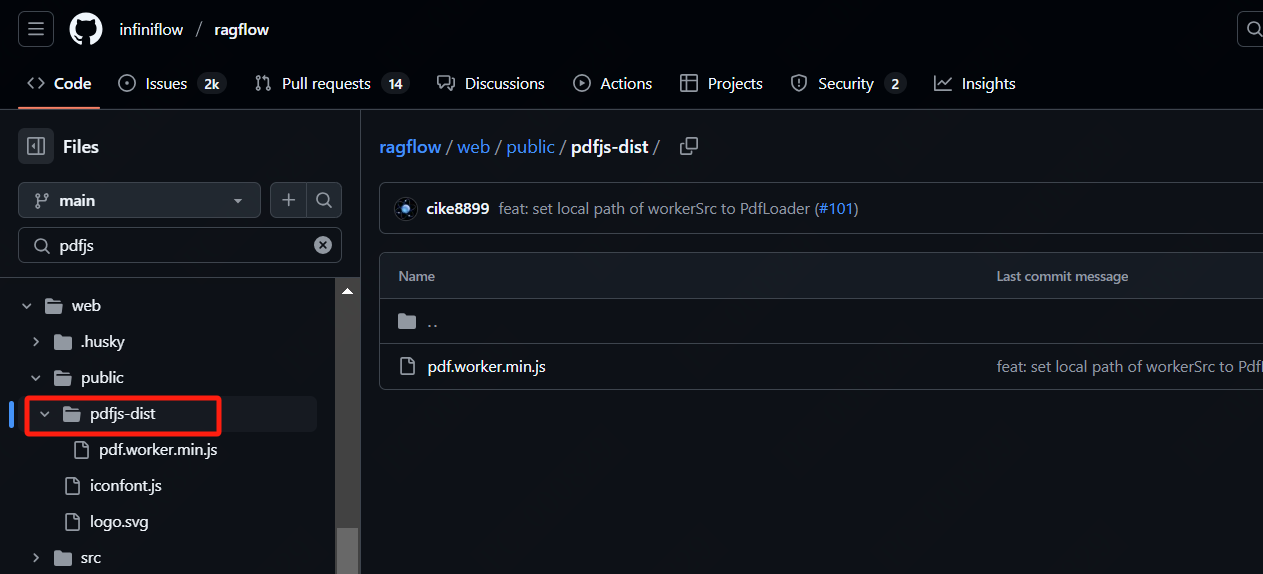Open the Pull requests tab
This screenshot has width=1263, height=574.
click(x=331, y=84)
